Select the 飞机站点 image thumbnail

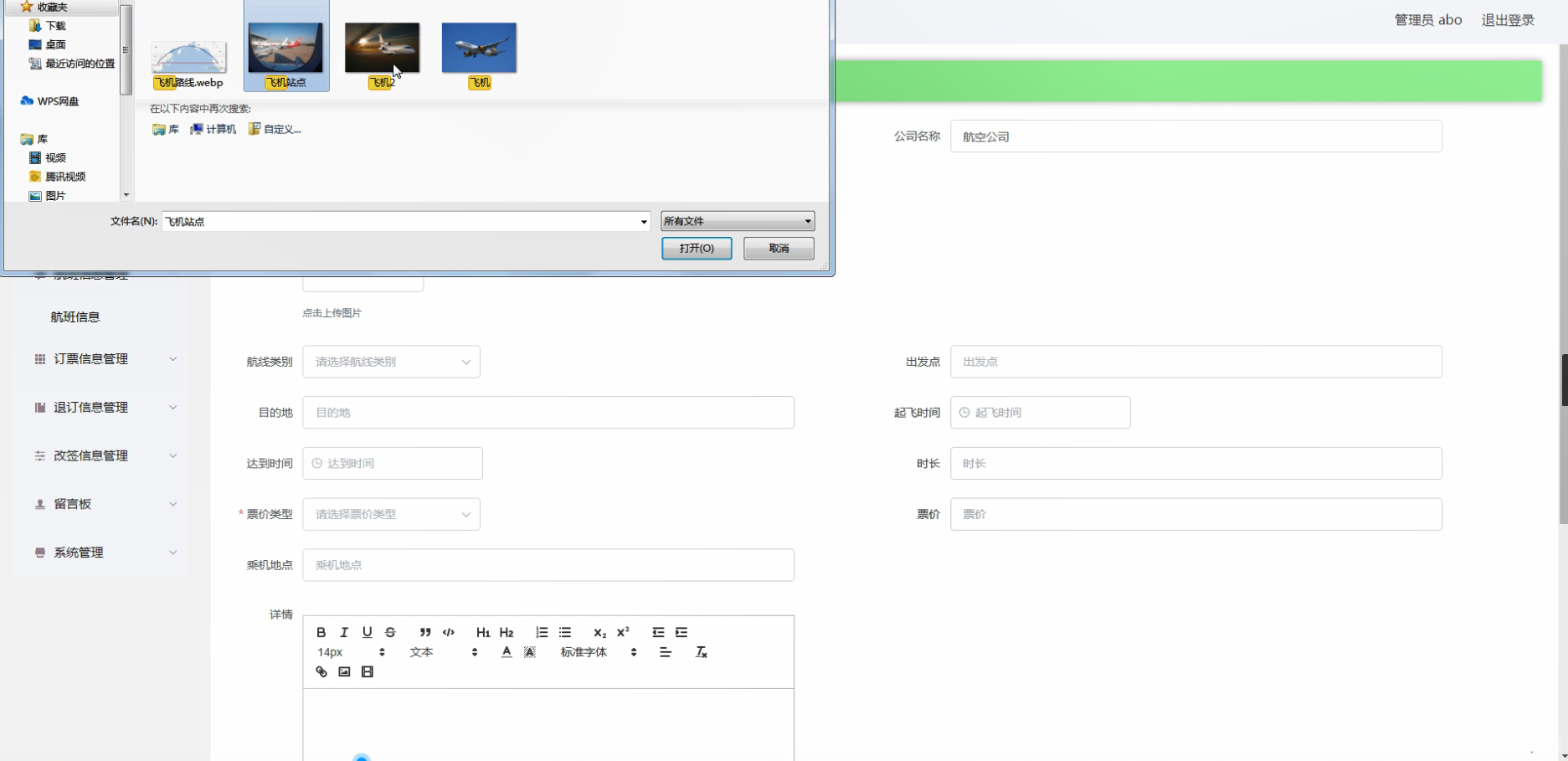coord(286,47)
